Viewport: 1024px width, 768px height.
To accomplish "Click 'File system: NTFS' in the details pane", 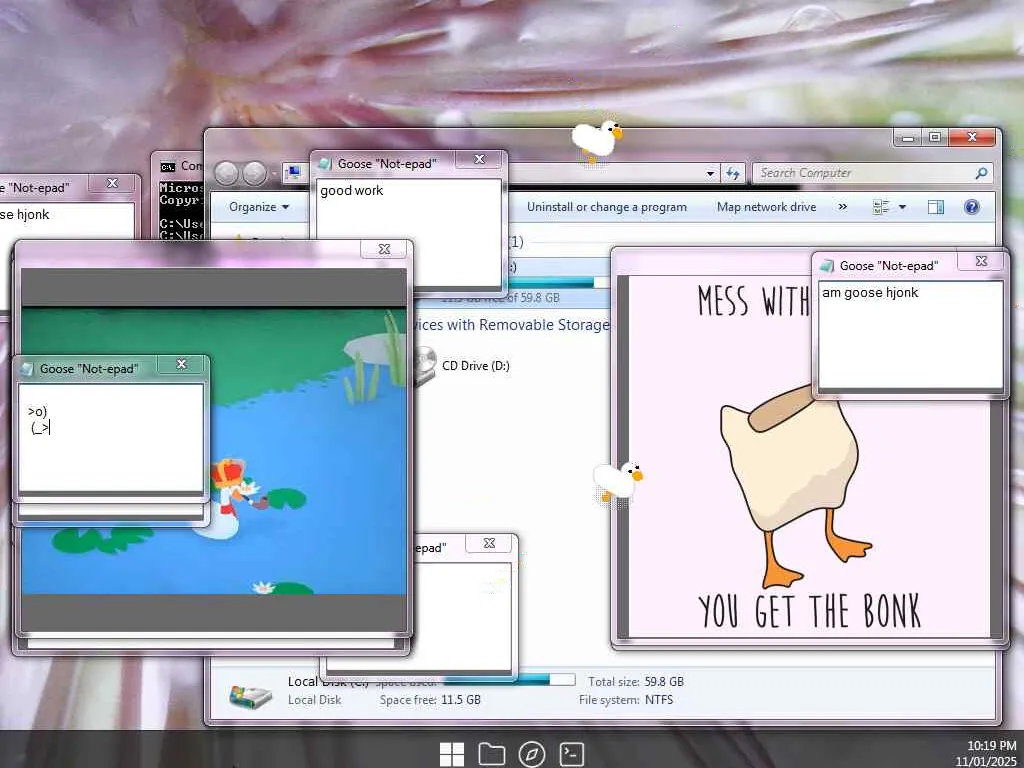I will tap(626, 699).
